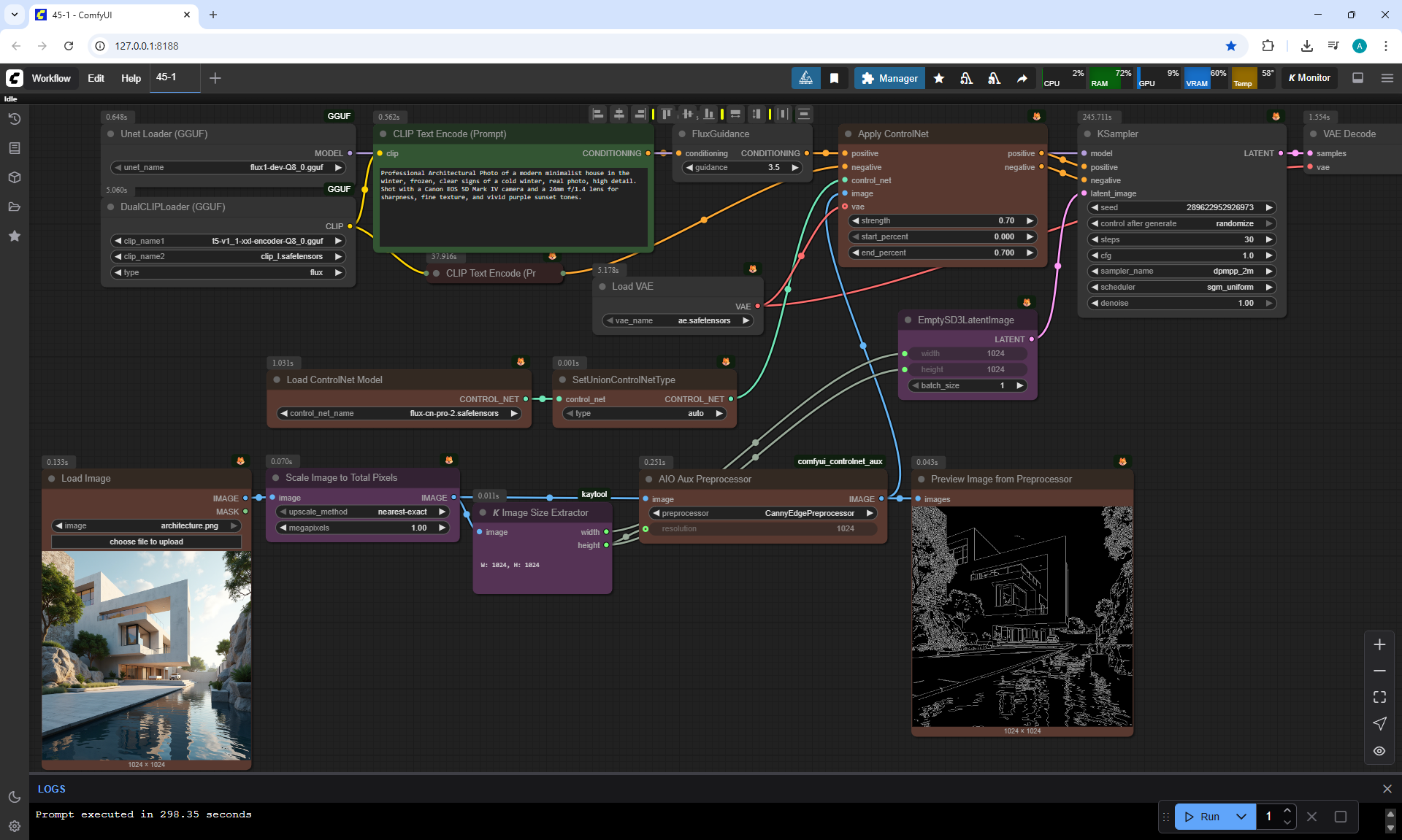Viewport: 1402px width, 840px height.
Task: Open settings gear in sidebar
Action: point(14,826)
